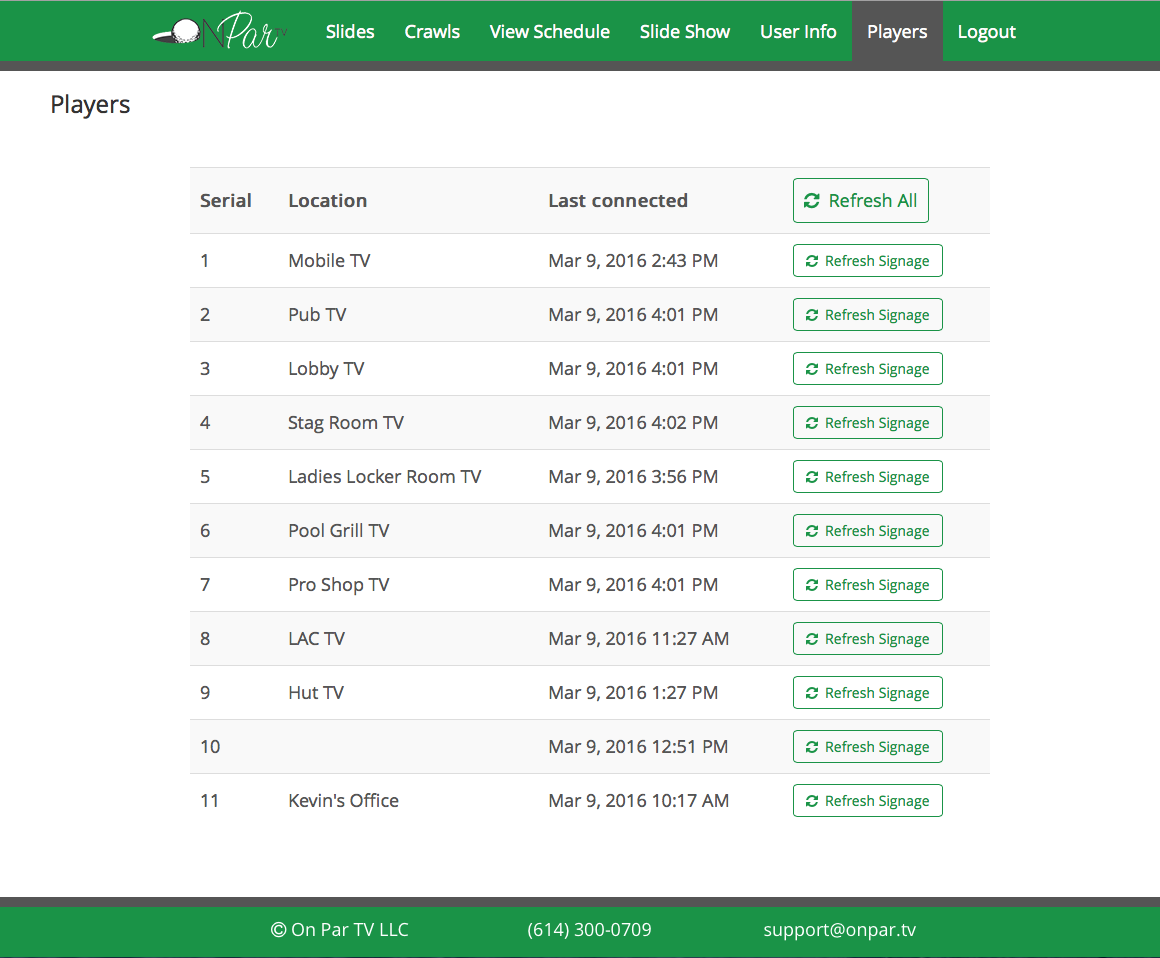Open View Schedule in navigation

click(x=550, y=32)
